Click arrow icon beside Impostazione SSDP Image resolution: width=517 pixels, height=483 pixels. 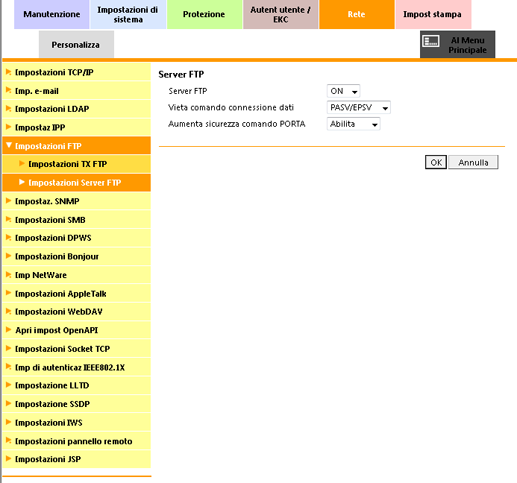pos(9,403)
